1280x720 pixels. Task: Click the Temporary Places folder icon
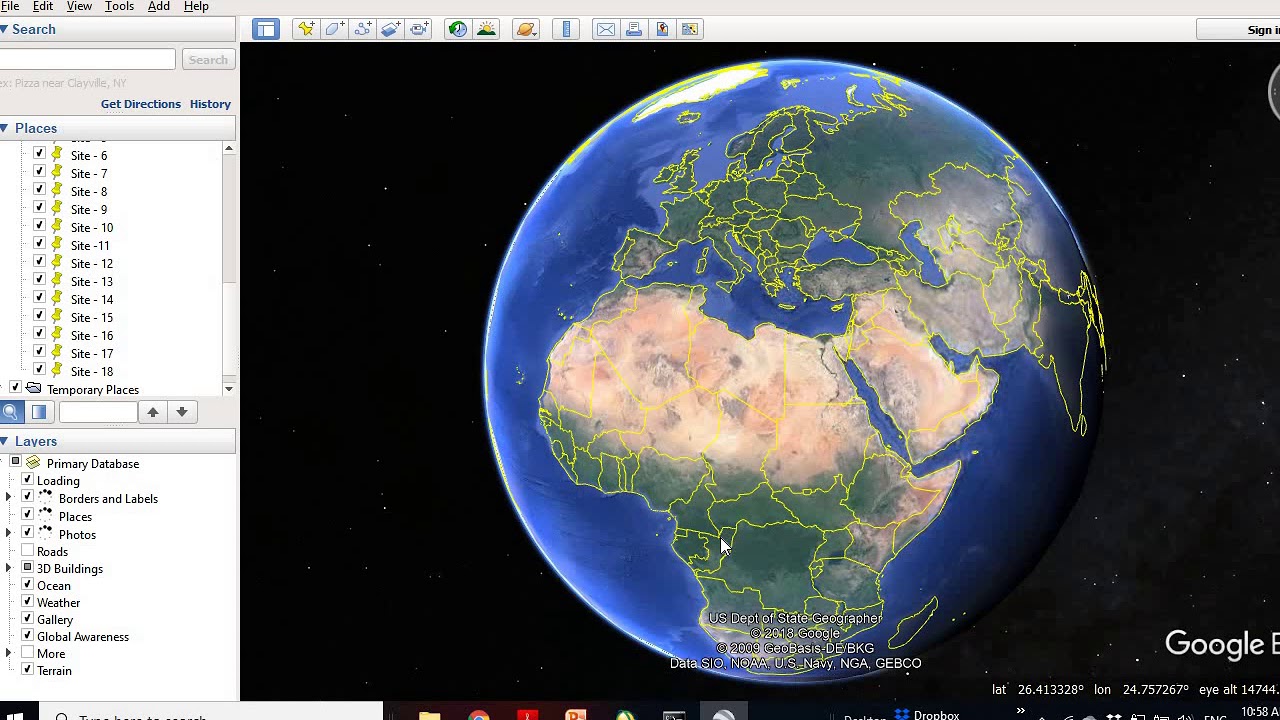coord(33,389)
